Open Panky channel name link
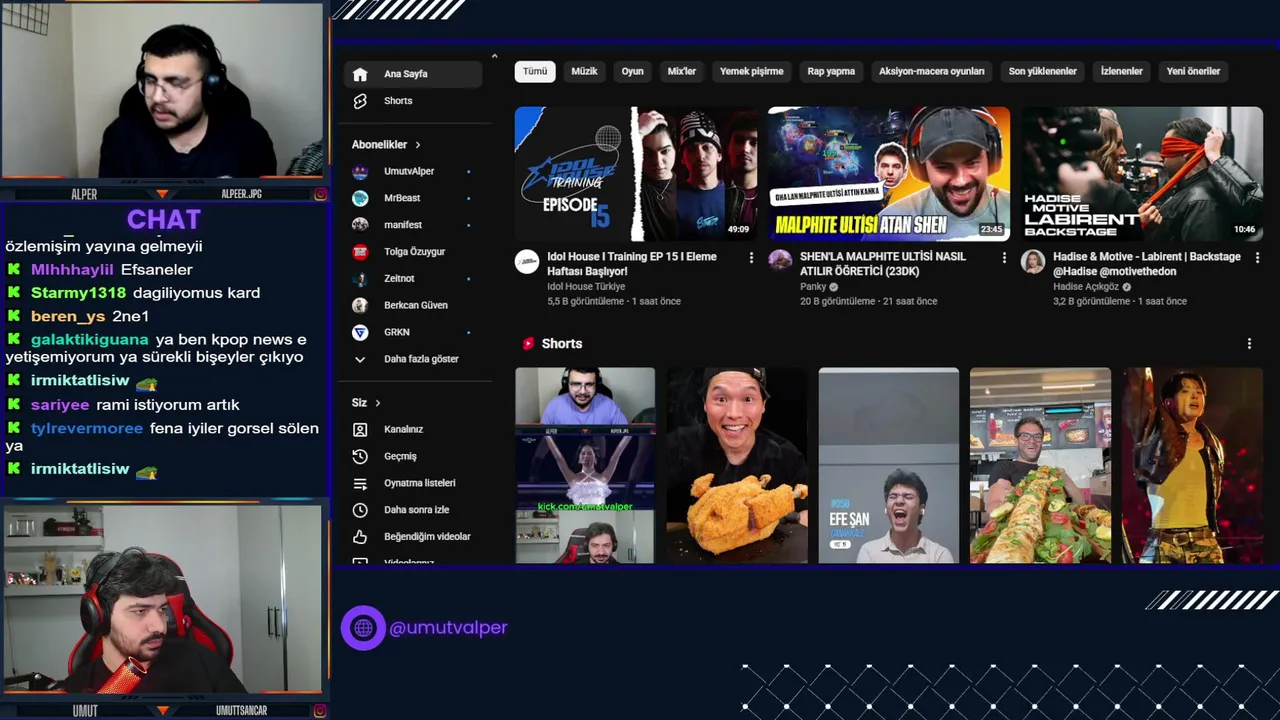The image size is (1280, 720). pos(813,287)
